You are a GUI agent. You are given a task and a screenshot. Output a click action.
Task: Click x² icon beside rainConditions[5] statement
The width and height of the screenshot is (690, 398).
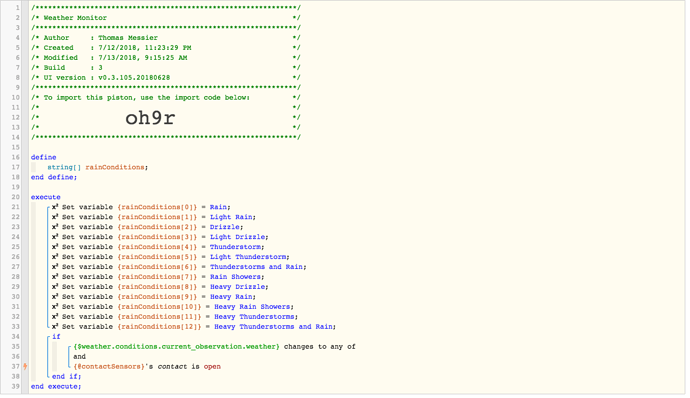pyautogui.click(x=55, y=257)
